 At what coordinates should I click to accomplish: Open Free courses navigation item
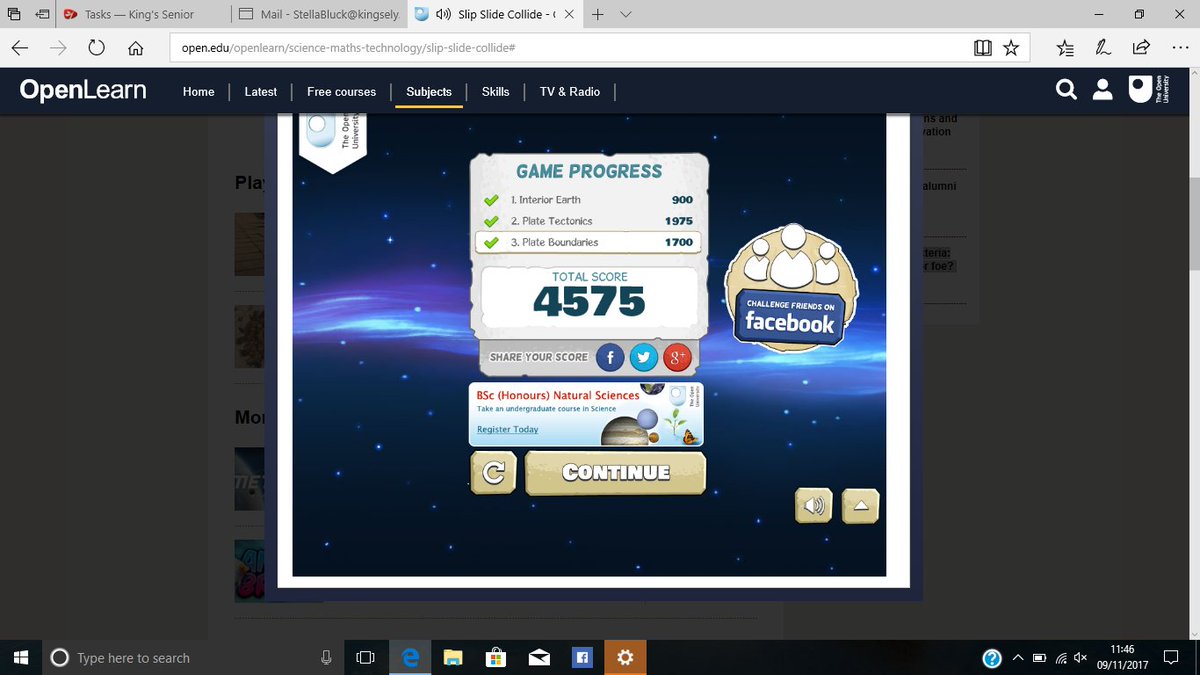[x=341, y=91]
